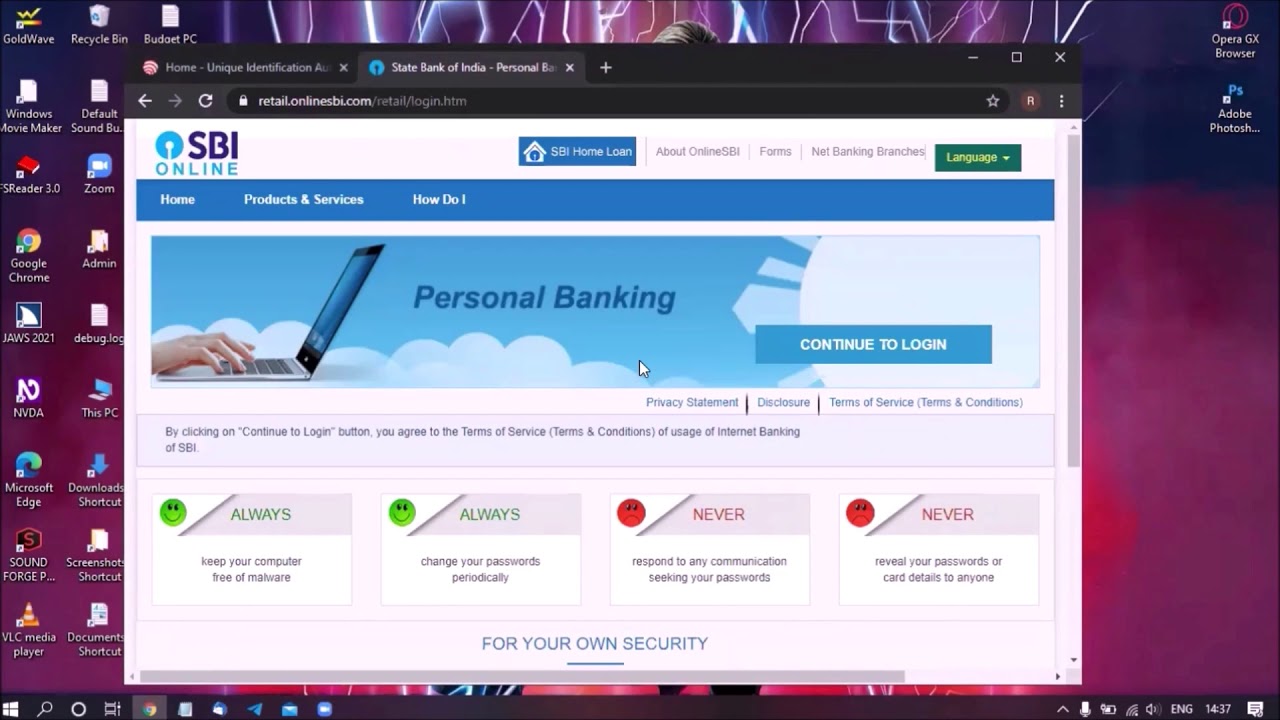Open About OnlineSBI link
Screen dimensions: 1280x720
pos(698,152)
